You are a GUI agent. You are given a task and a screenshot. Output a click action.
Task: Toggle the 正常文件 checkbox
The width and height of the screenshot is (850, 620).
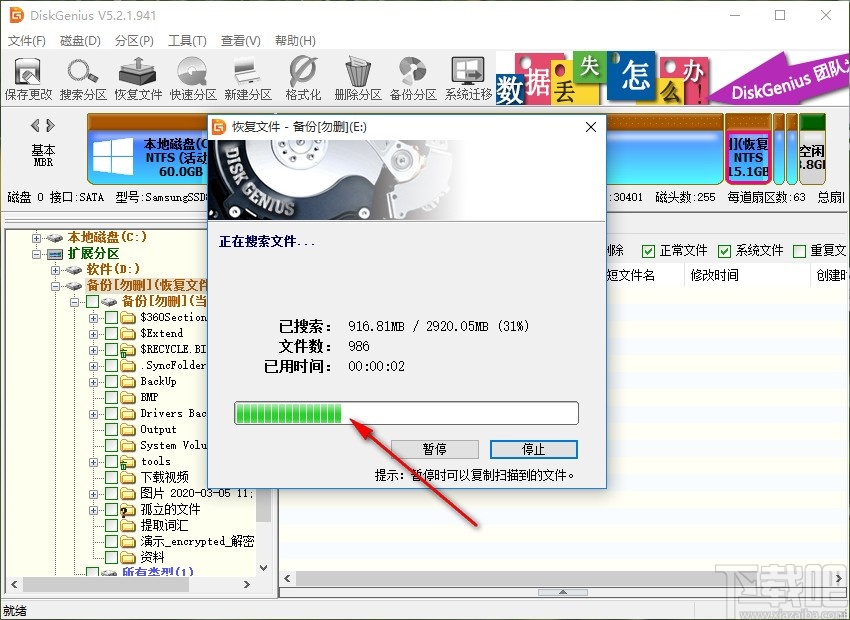[648, 251]
